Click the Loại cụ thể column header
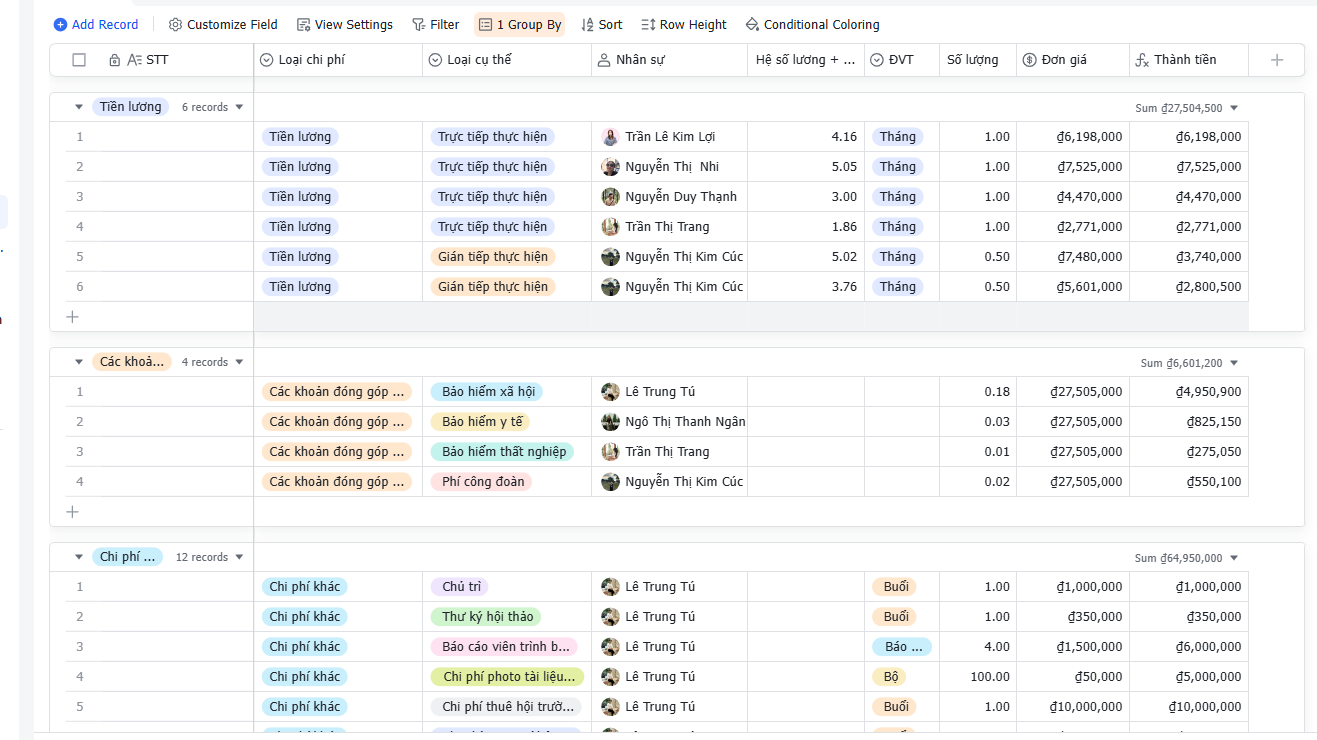1317x740 pixels. tap(507, 60)
